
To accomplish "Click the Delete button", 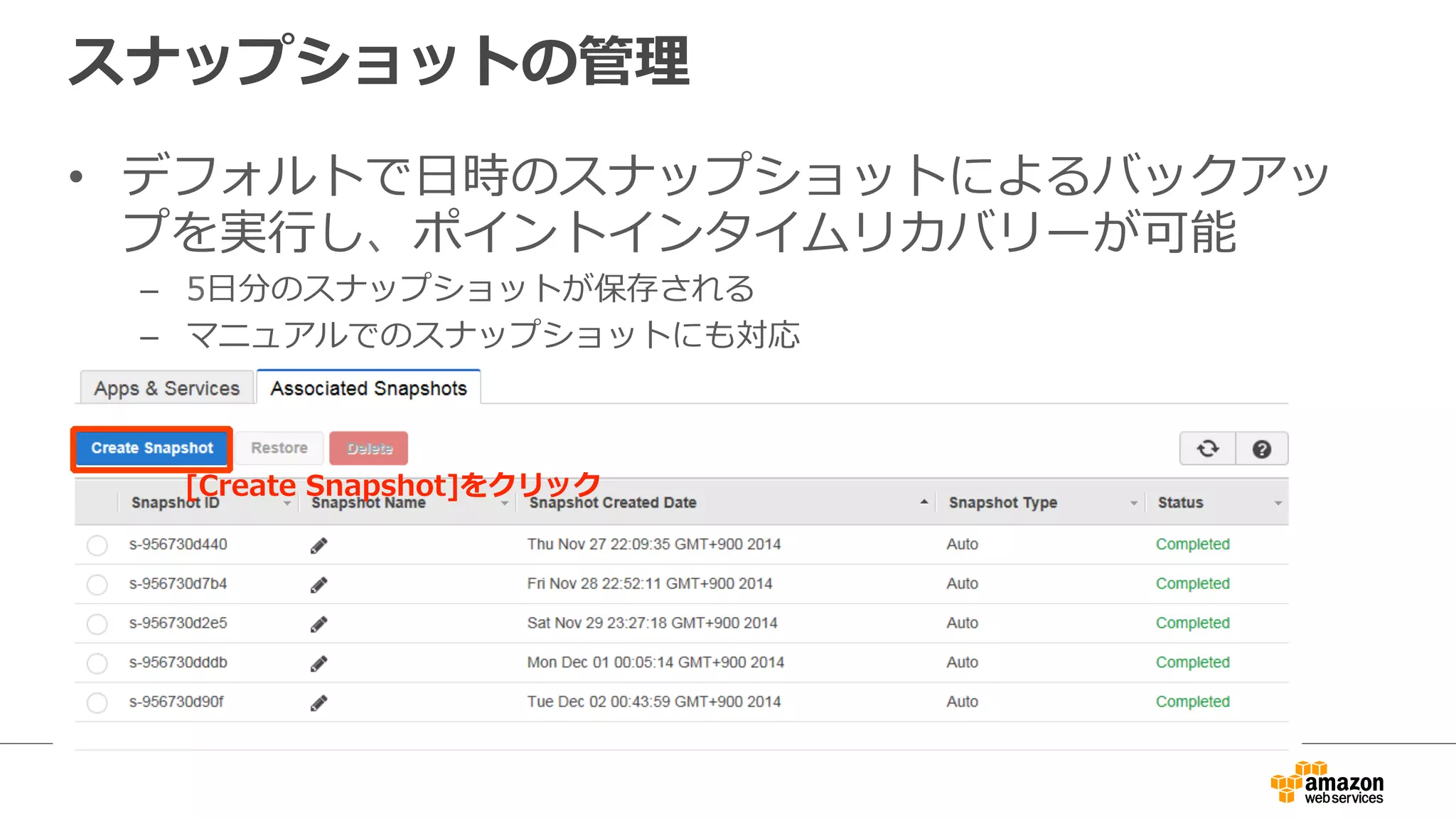I will [369, 448].
